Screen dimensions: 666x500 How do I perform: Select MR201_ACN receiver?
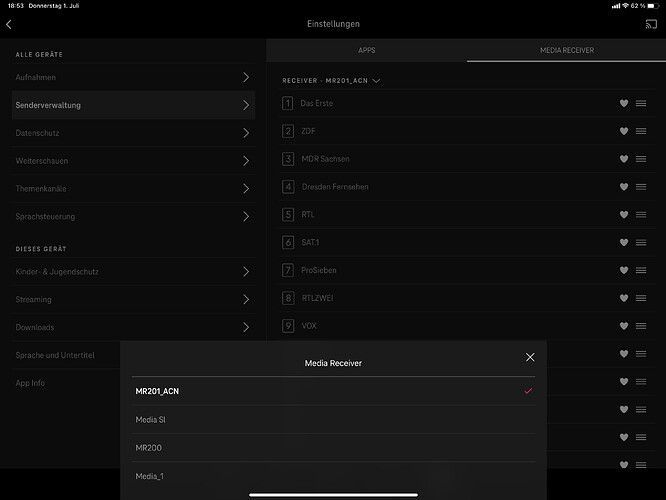[333, 391]
